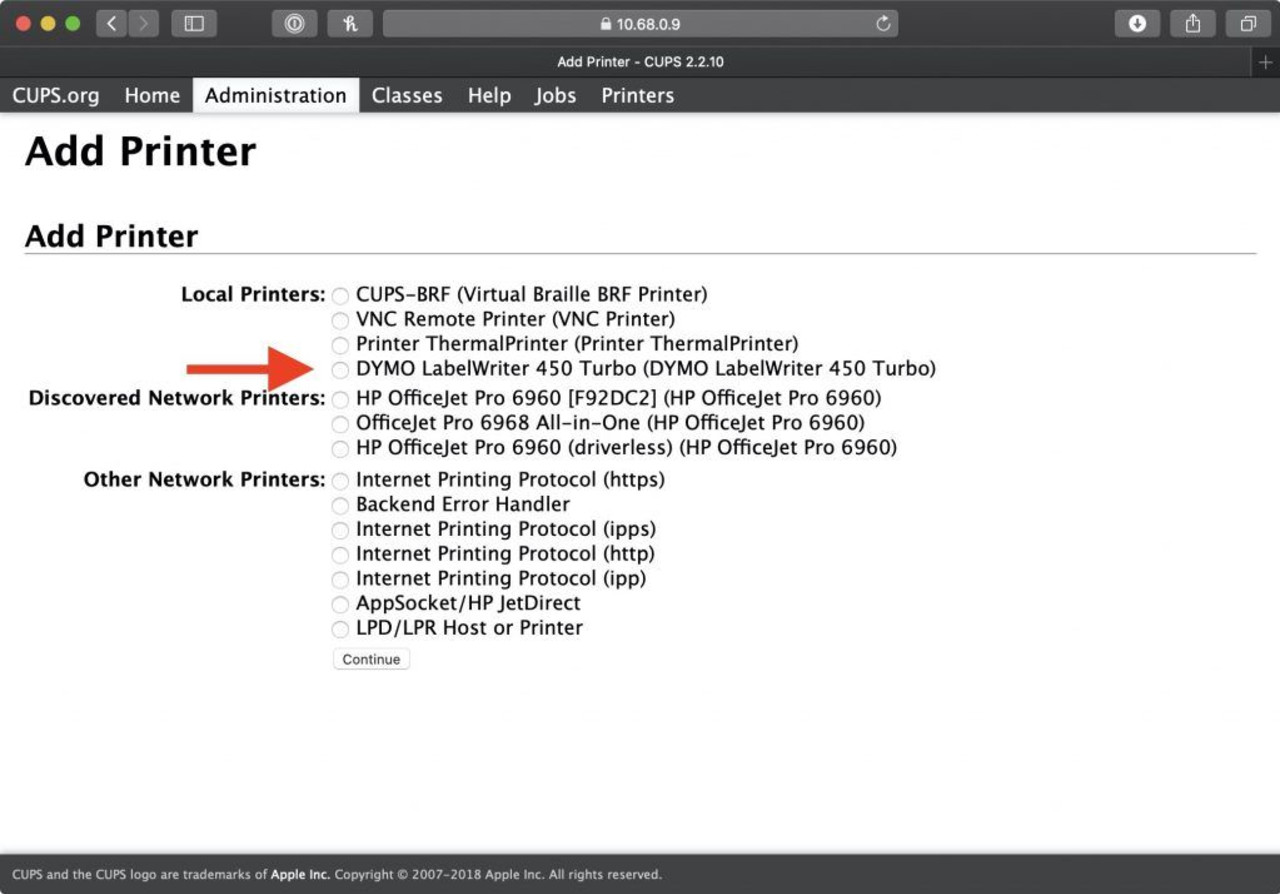Open the Help tab
1280x894 pixels.
click(x=489, y=96)
